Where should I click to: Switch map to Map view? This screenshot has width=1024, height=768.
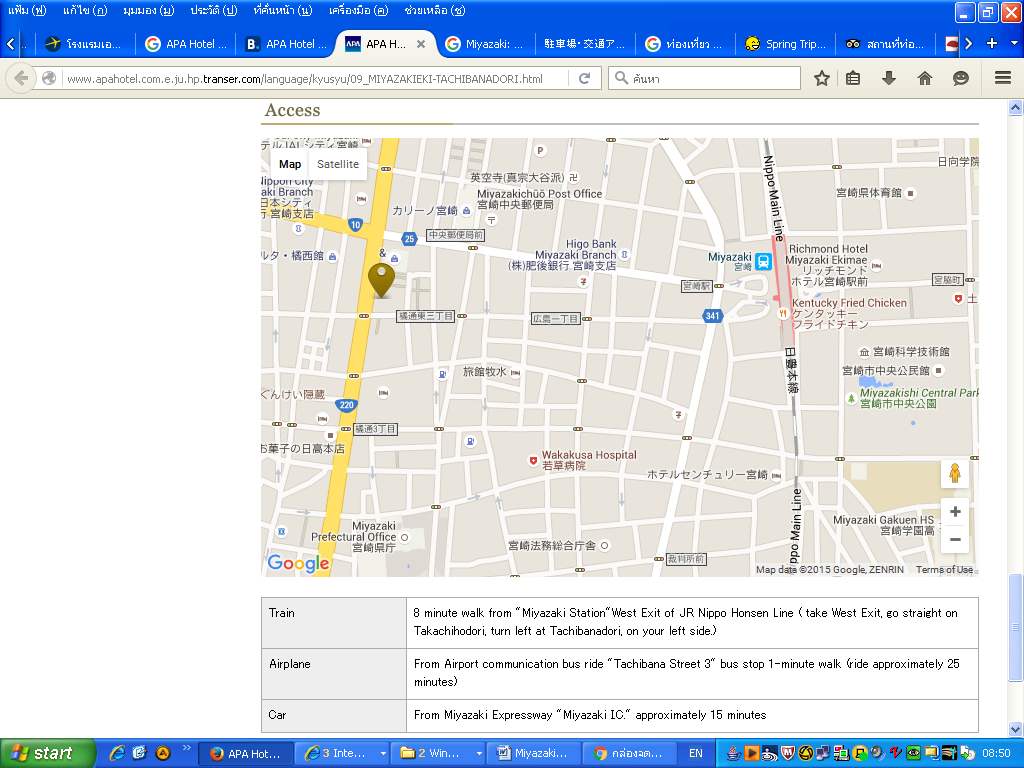click(x=290, y=165)
